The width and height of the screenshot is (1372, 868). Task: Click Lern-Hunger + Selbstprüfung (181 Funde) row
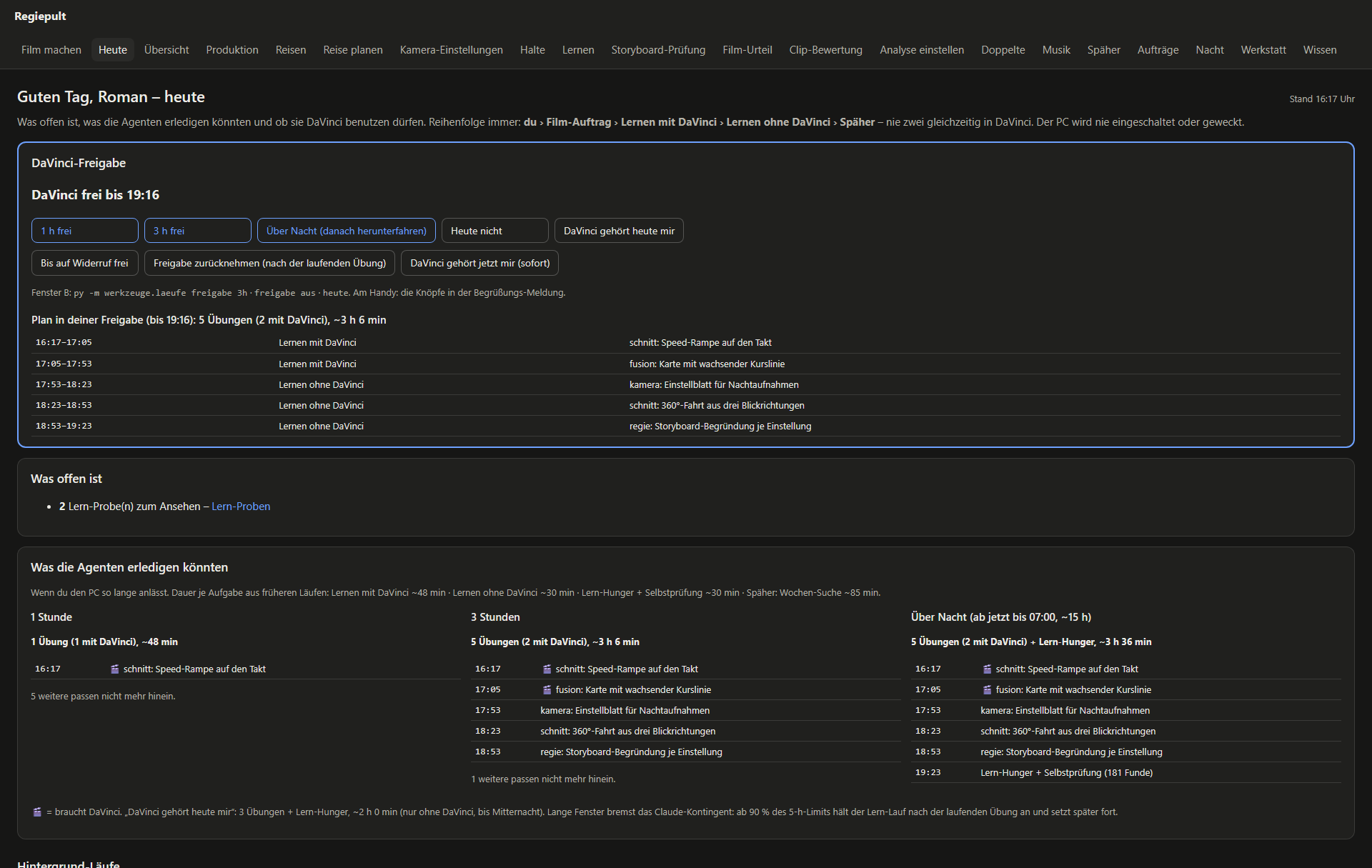click(1125, 773)
